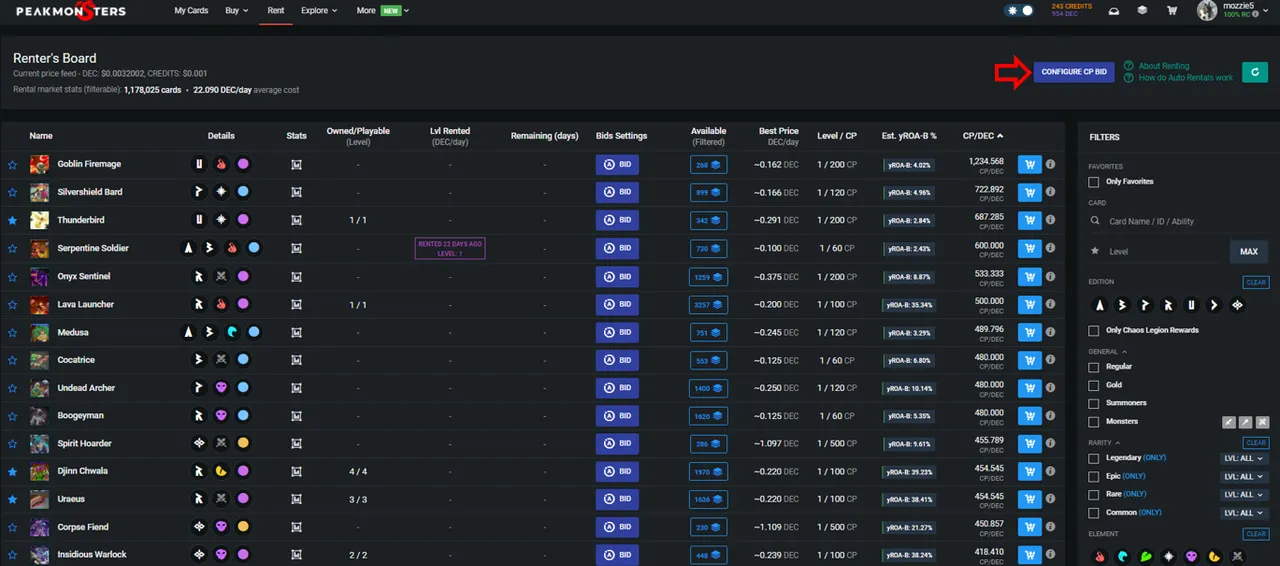Image resolution: width=1280 pixels, height=566 pixels.
Task: Open available 268 listings for Goblin Firemage
Action: coord(708,165)
